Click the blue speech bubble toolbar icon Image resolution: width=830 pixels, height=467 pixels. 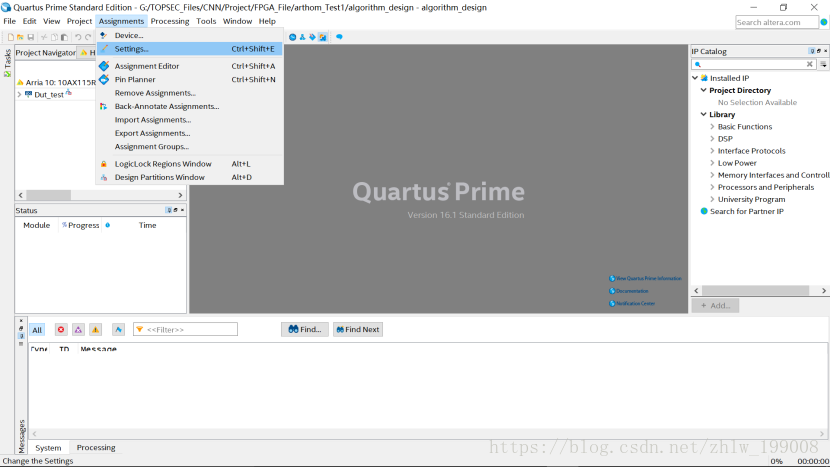pos(339,37)
